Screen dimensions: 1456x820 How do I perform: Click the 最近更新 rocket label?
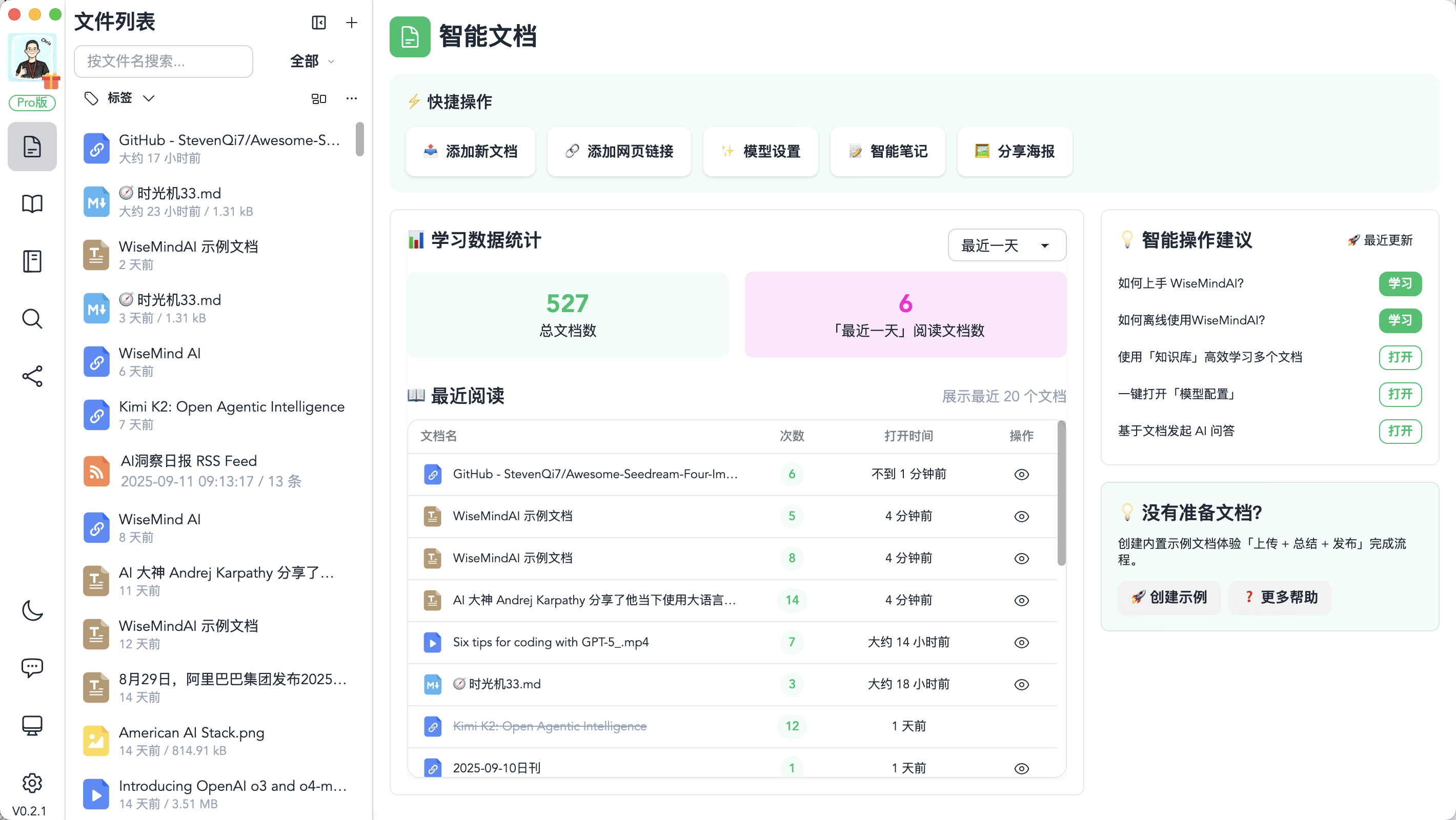tap(1380, 240)
